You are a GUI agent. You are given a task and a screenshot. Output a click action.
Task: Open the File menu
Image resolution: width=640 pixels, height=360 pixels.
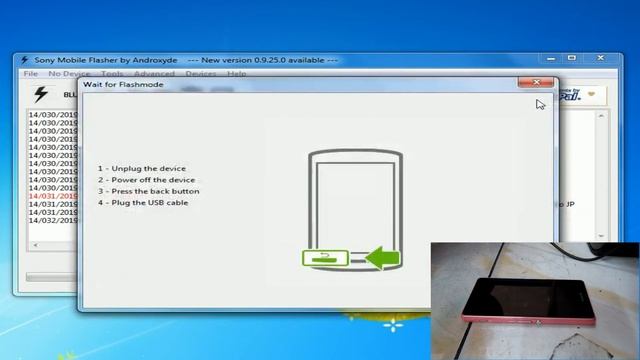[31, 74]
